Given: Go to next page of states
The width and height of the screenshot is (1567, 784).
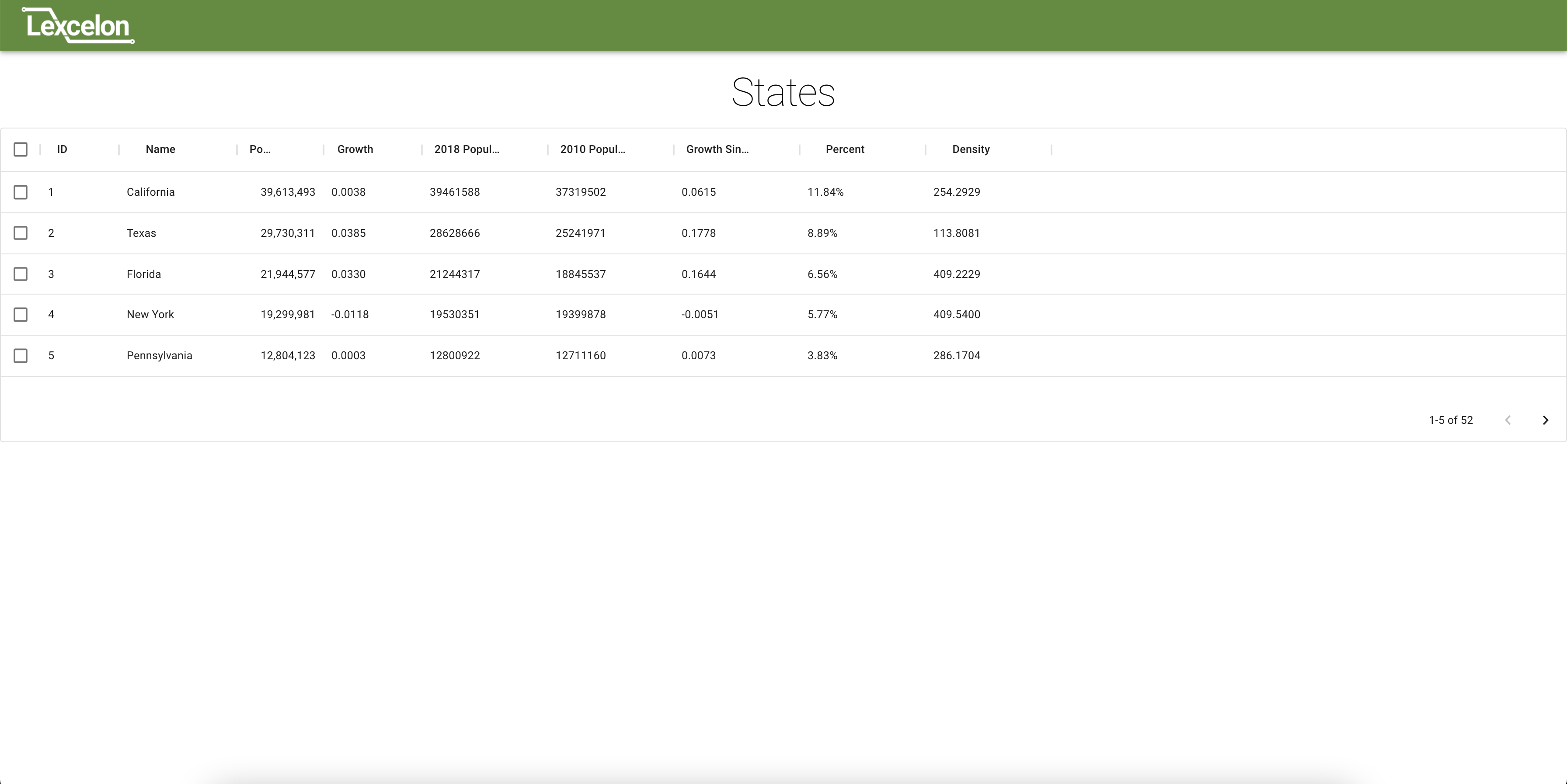Looking at the screenshot, I should 1545,420.
